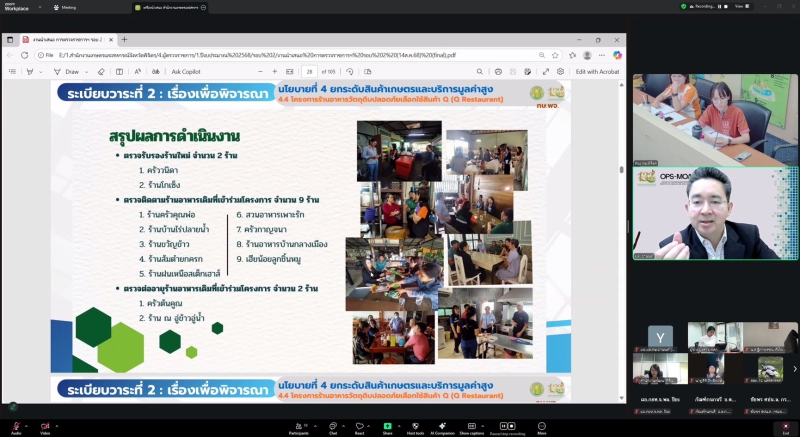Select the PDF Highlight tool
The width and height of the screenshot is (800, 437).
[x=30, y=72]
